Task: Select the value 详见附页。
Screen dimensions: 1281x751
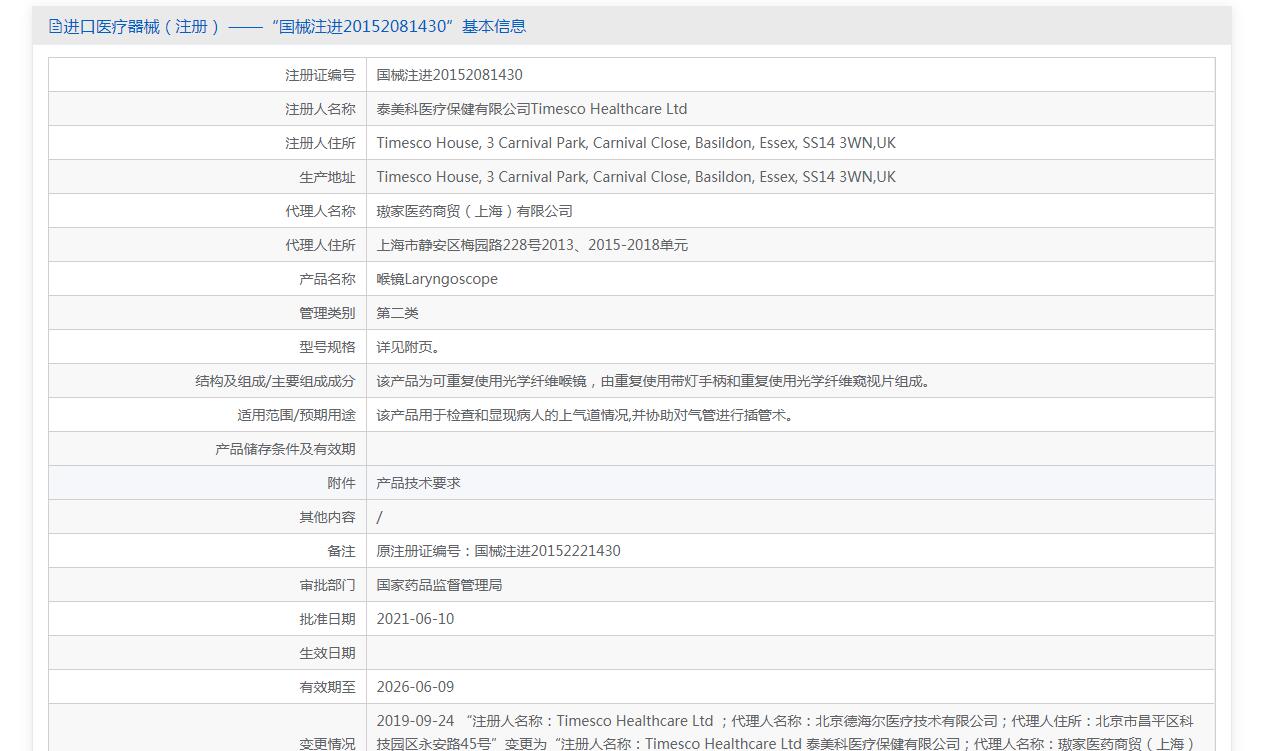Action: click(409, 347)
